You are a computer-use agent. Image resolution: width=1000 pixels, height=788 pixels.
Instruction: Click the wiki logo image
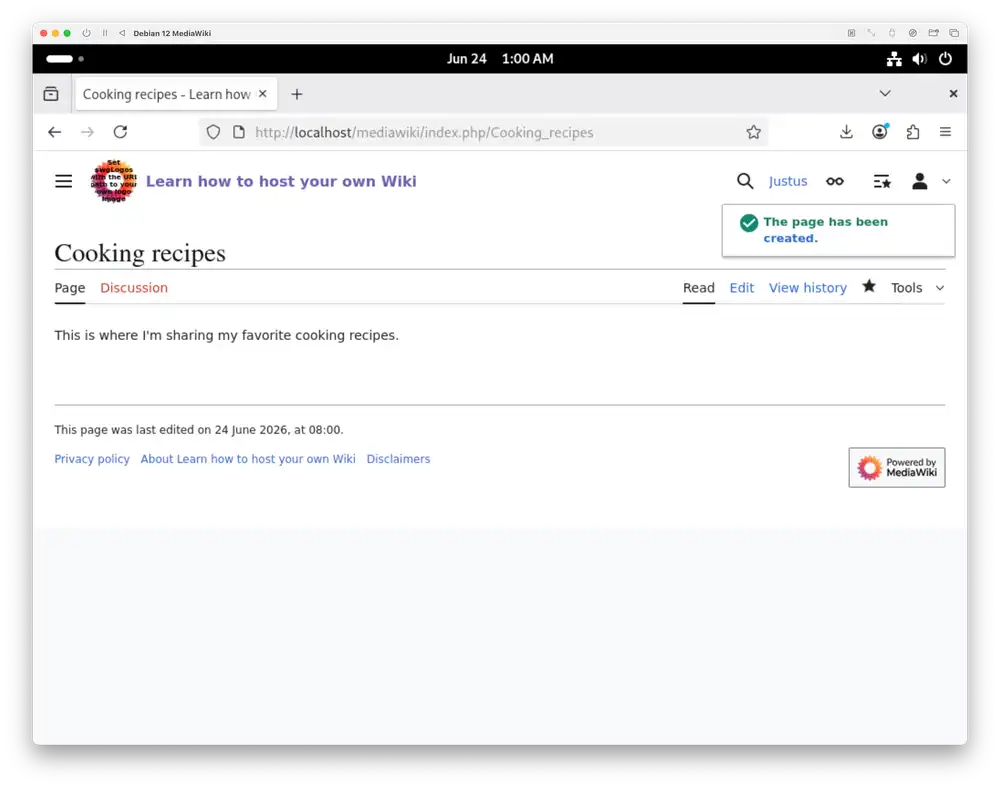[x=114, y=181]
